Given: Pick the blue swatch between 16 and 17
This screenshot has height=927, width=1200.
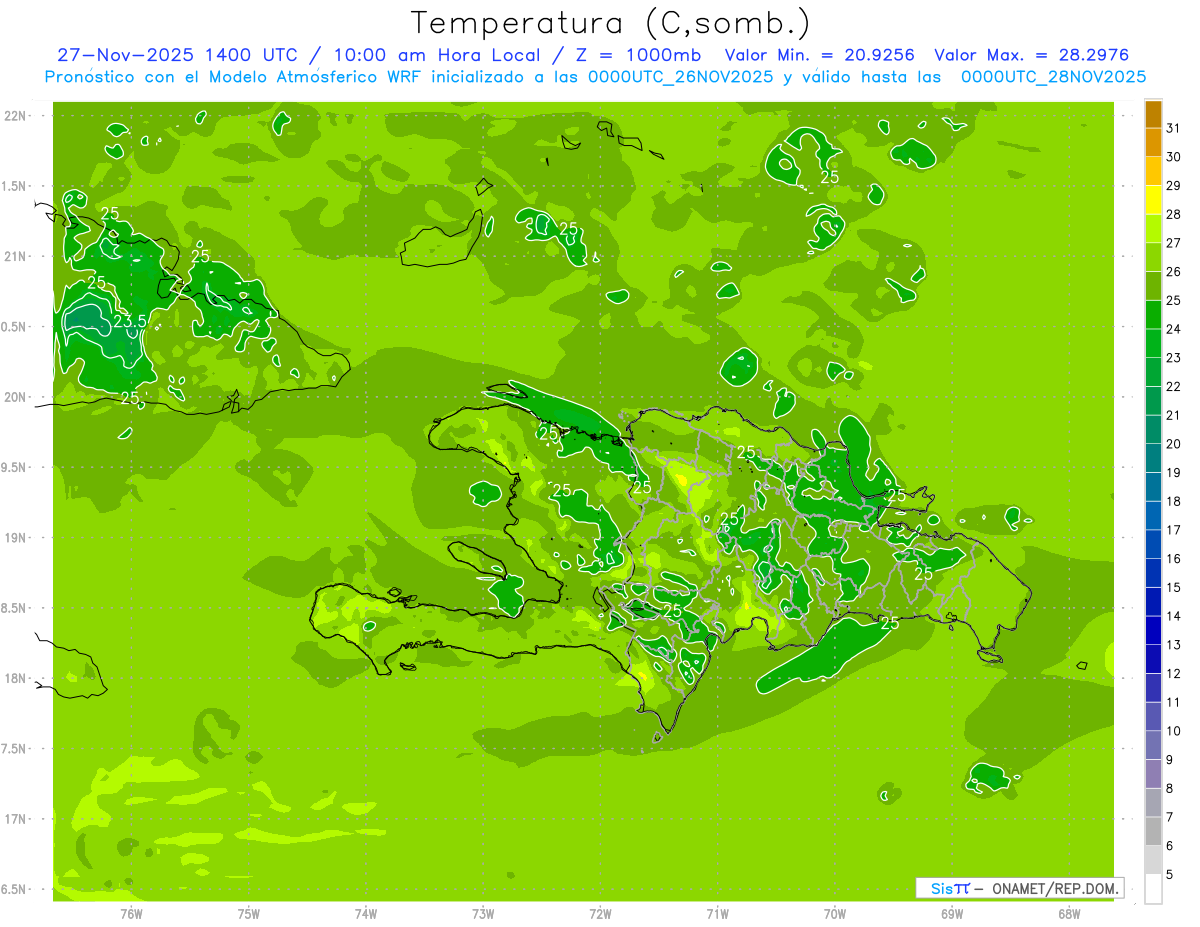Looking at the screenshot, I should [x=1153, y=544].
